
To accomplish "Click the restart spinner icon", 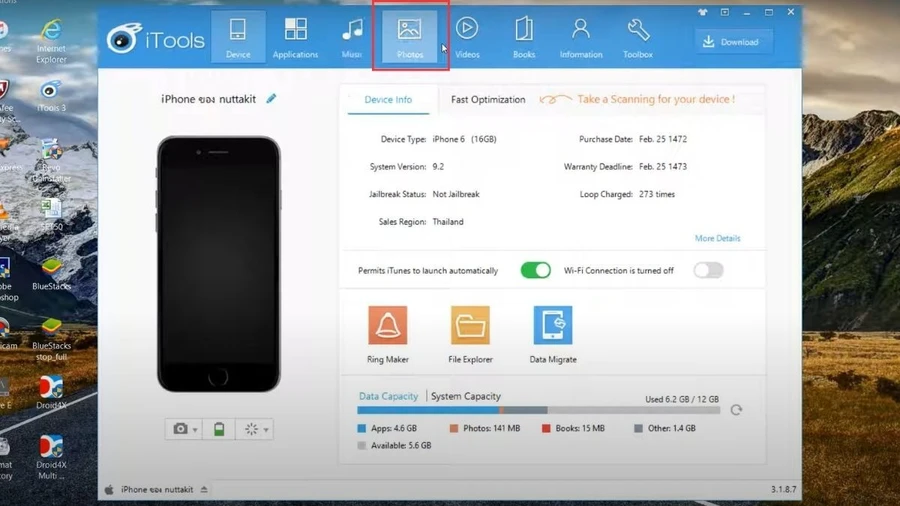I will coord(251,429).
